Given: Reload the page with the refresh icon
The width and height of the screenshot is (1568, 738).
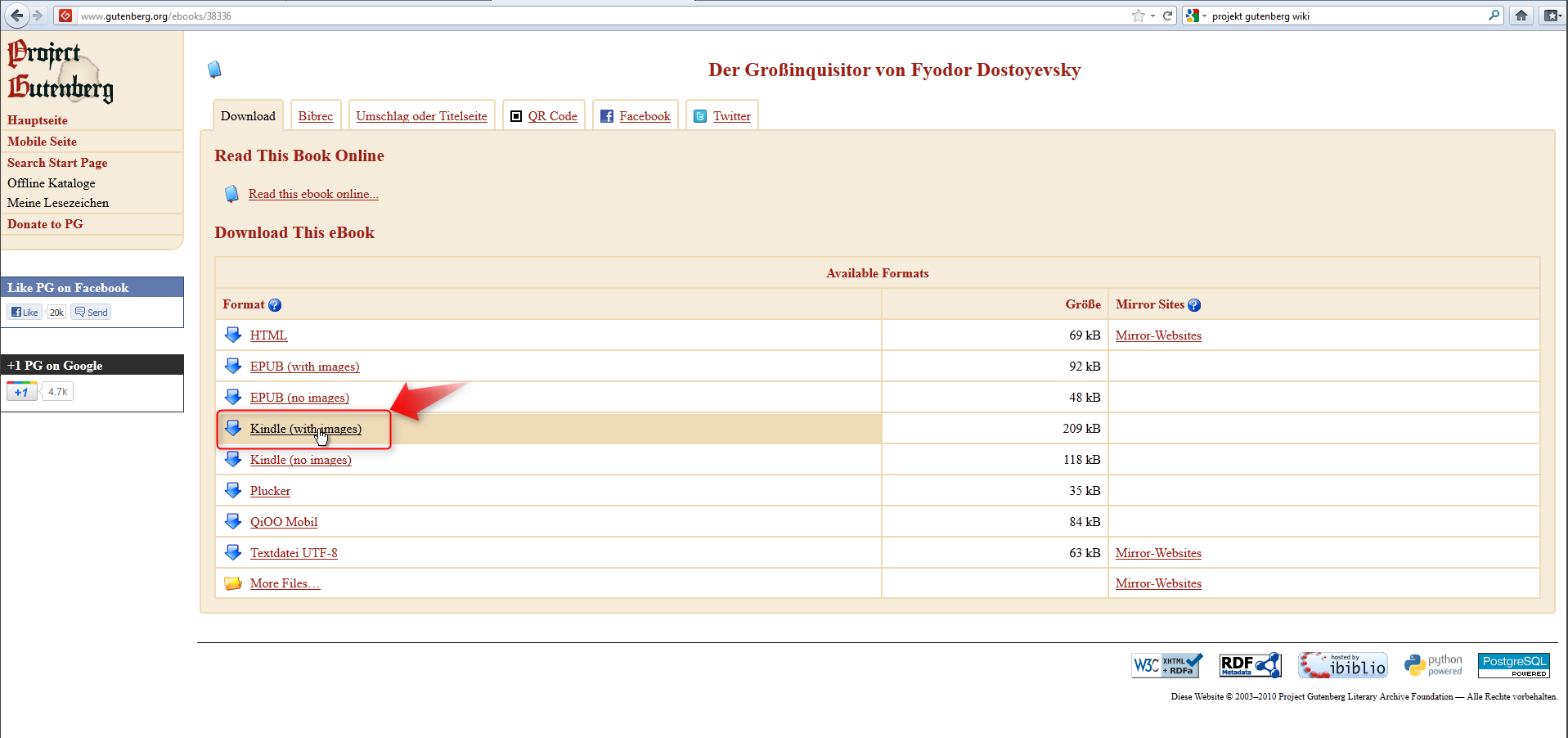Looking at the screenshot, I should [x=1168, y=16].
